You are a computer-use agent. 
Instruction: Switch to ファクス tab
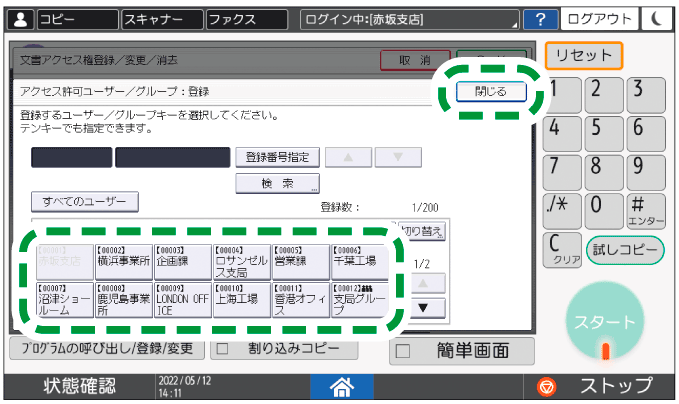click(247, 19)
